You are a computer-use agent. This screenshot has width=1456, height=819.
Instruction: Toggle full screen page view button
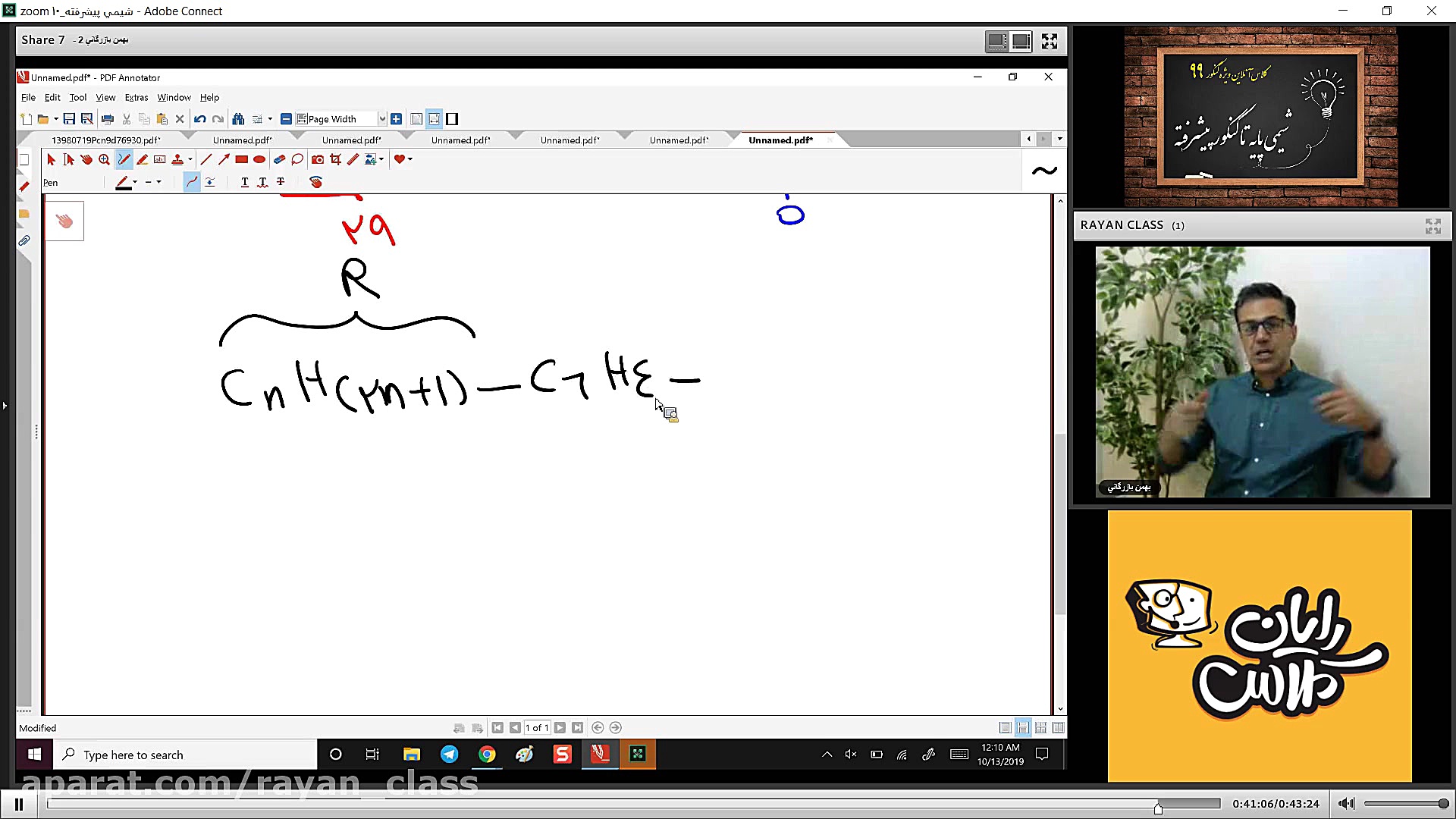(x=452, y=119)
